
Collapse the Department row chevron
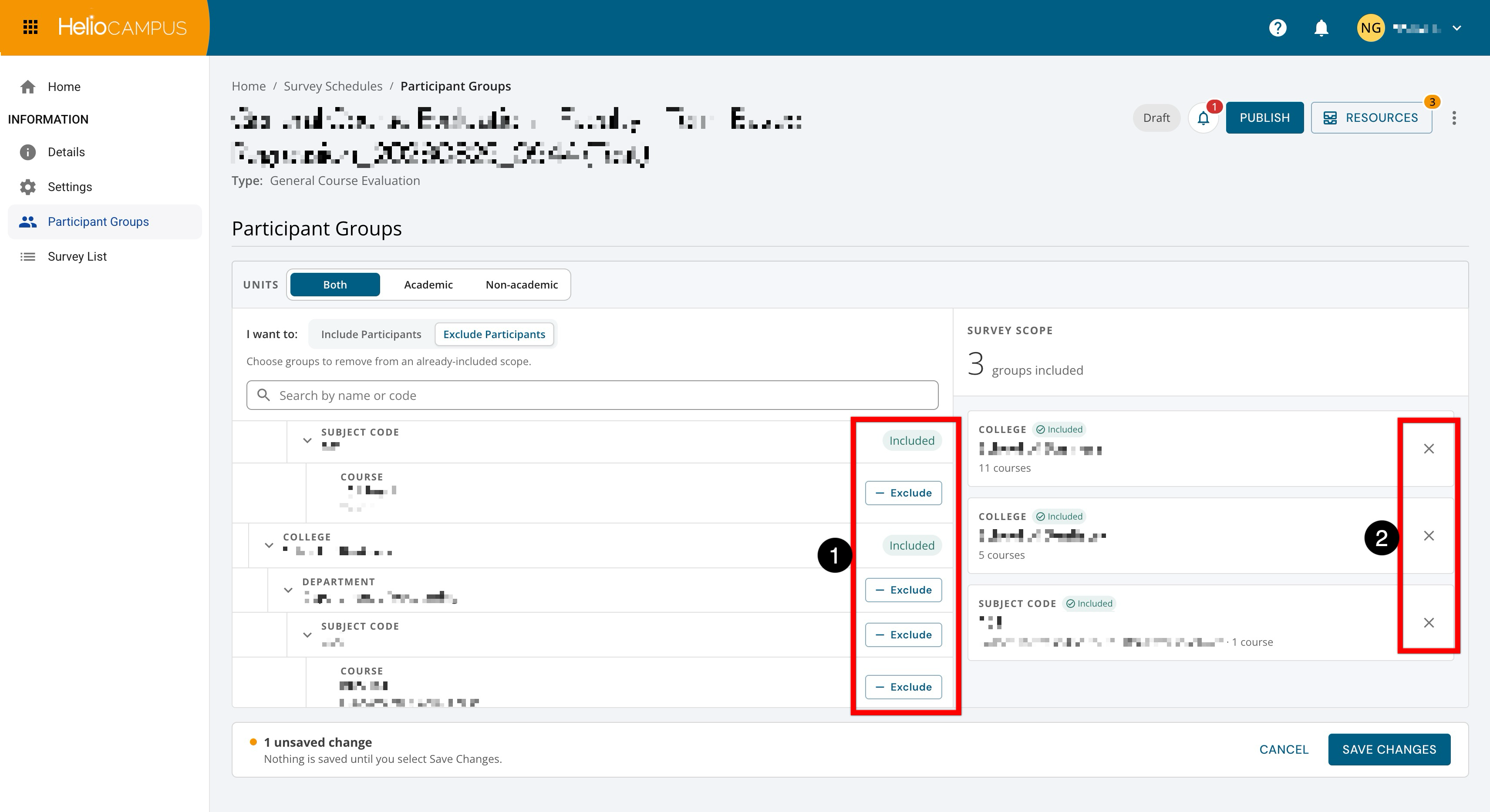click(x=288, y=591)
